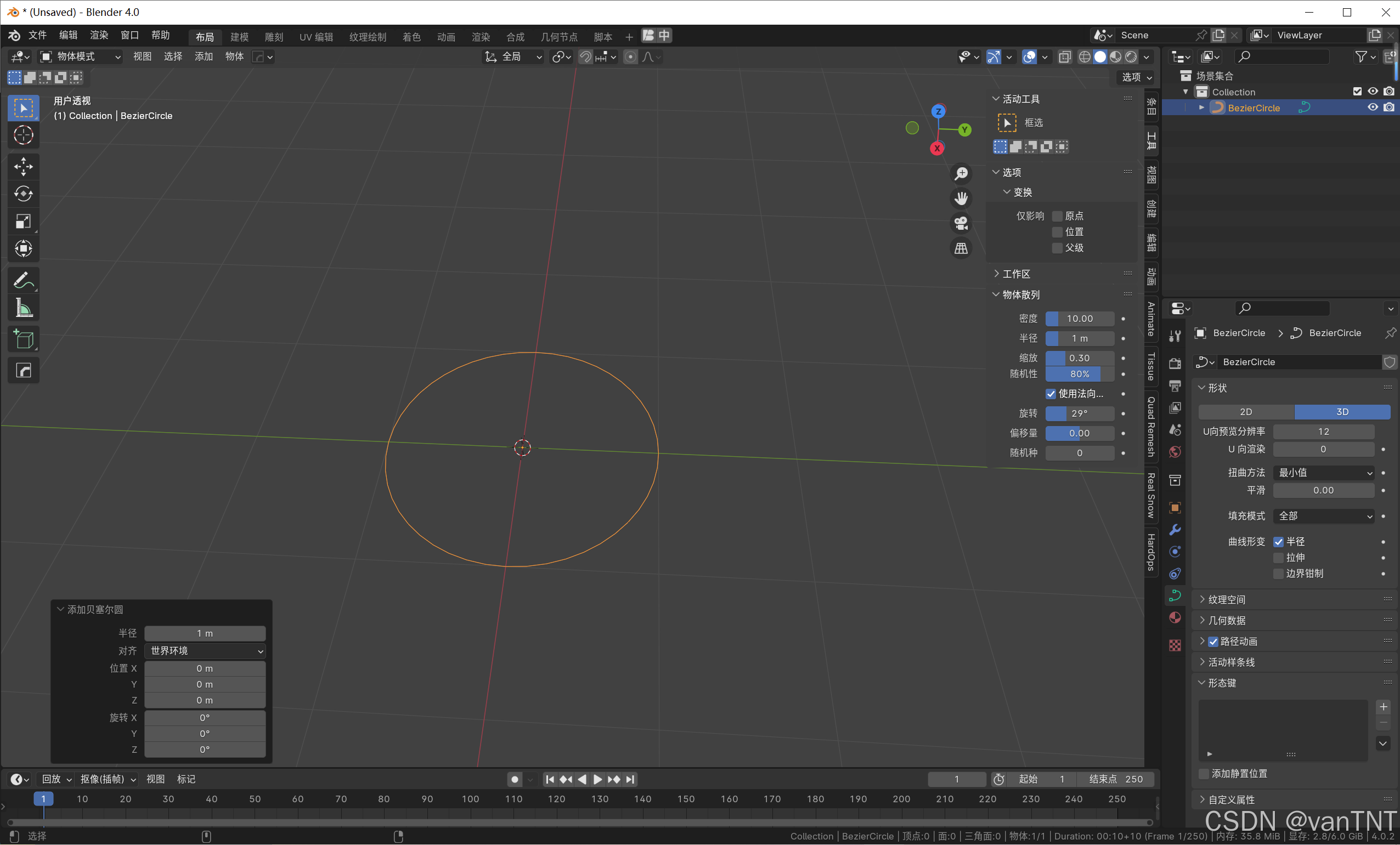Image resolution: width=1400 pixels, height=845 pixels.
Task: Switch to the 几何节点 workspace tab
Action: pos(558,37)
